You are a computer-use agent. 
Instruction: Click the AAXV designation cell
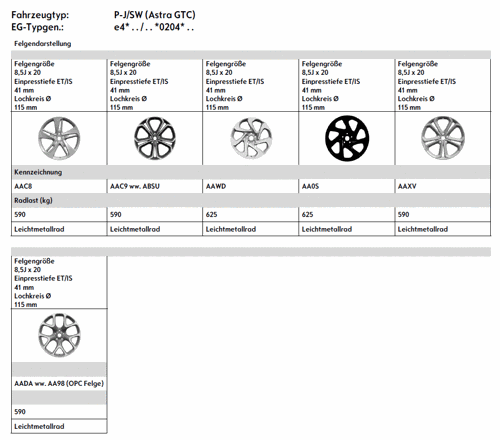point(443,186)
